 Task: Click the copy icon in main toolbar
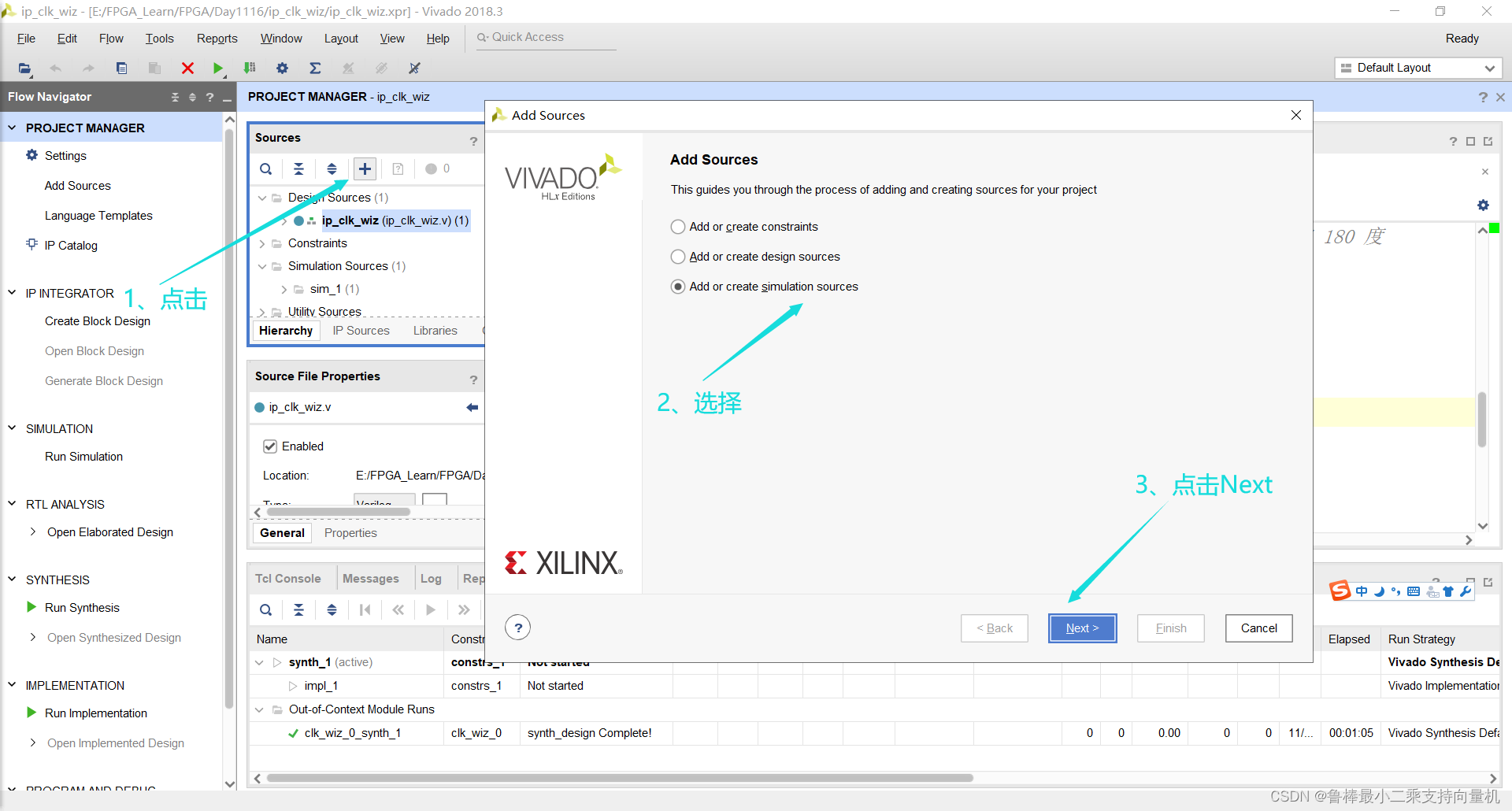(x=121, y=69)
